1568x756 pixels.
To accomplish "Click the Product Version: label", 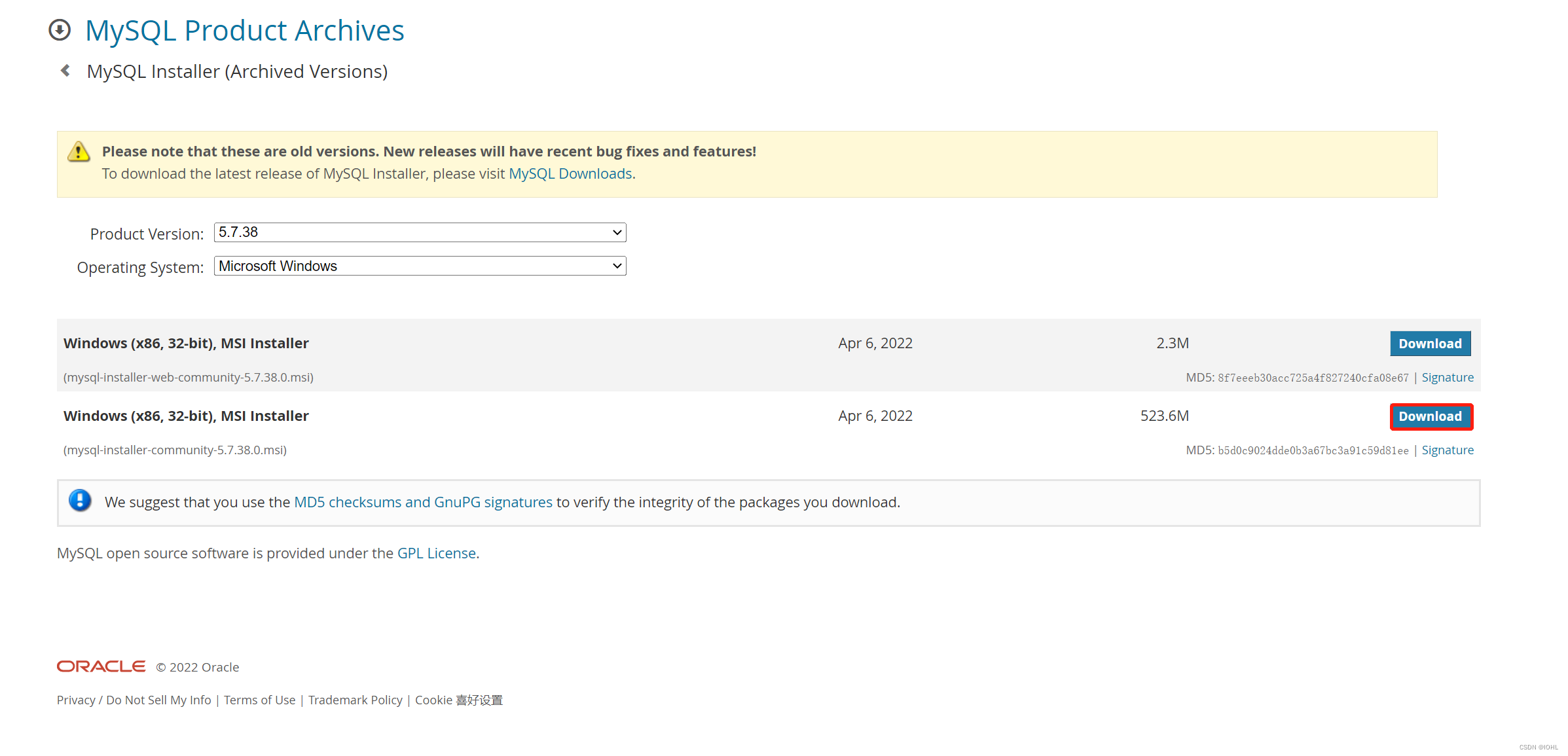I will [x=147, y=234].
